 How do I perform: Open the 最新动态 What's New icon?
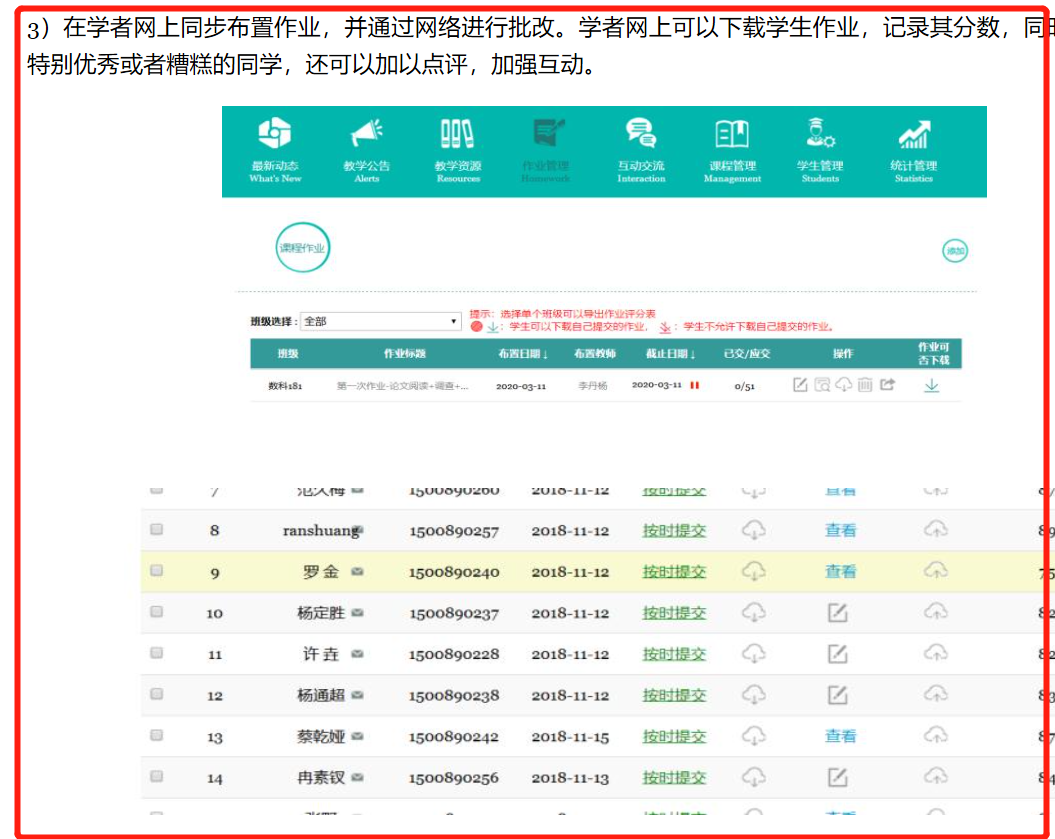(275, 135)
